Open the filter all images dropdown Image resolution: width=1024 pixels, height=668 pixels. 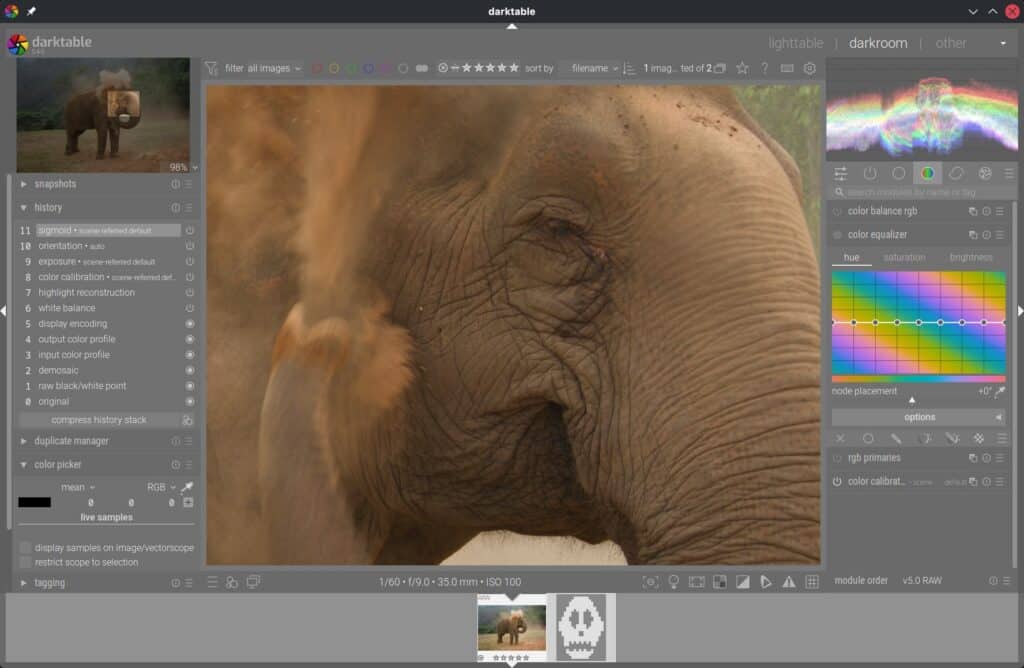(x=272, y=68)
